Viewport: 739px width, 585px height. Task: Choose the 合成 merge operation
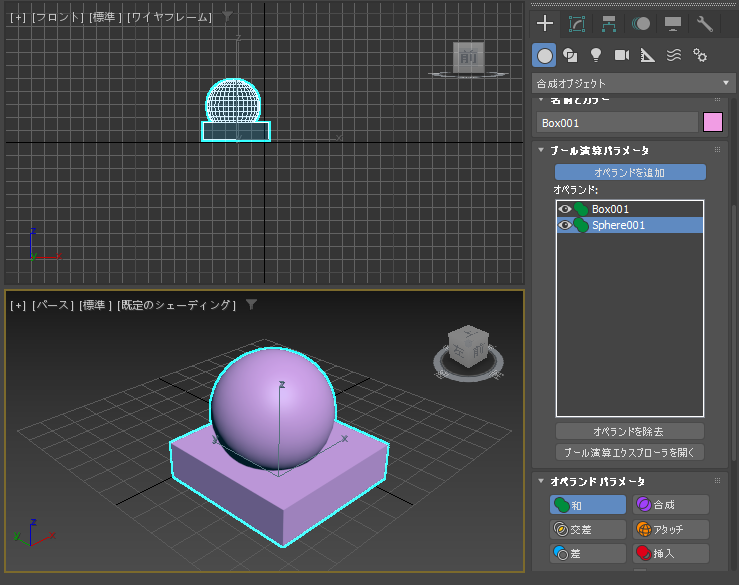click(671, 505)
